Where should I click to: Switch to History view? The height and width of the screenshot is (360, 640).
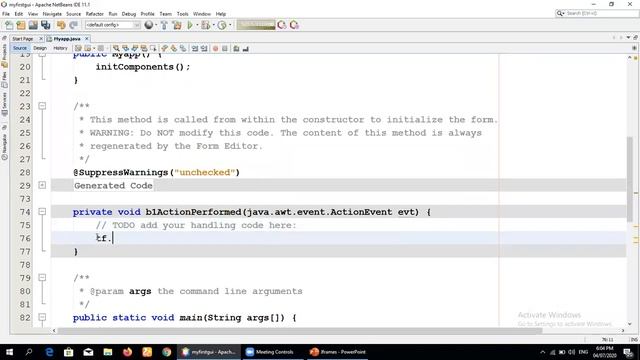pos(60,48)
